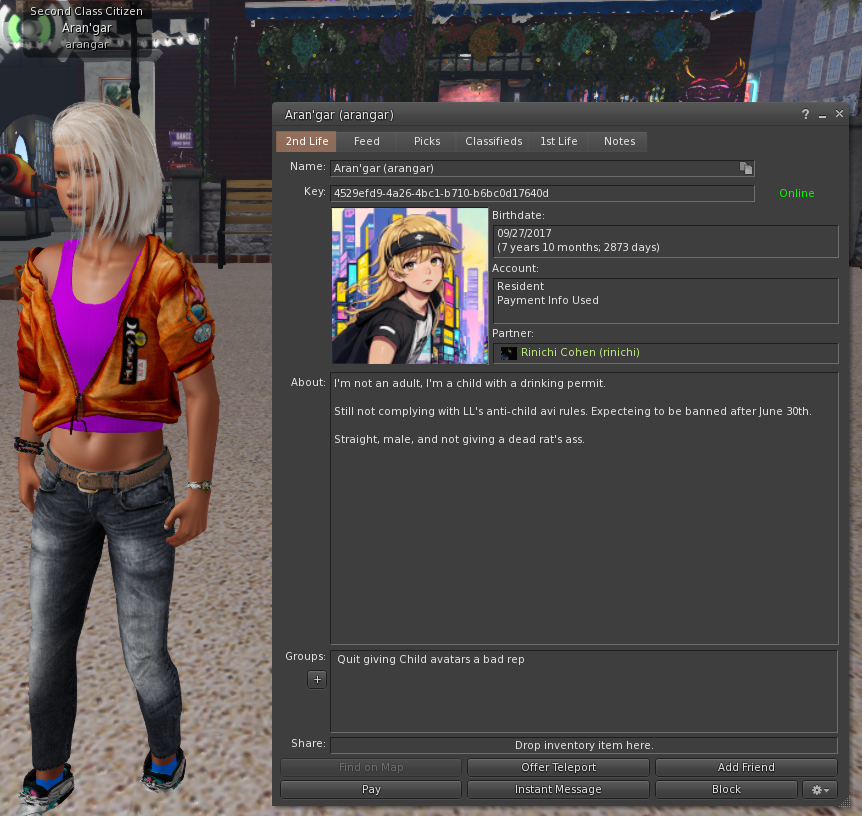862x816 pixels.
Task: Click the Aran'gar name tag above avatar
Action: point(86,28)
